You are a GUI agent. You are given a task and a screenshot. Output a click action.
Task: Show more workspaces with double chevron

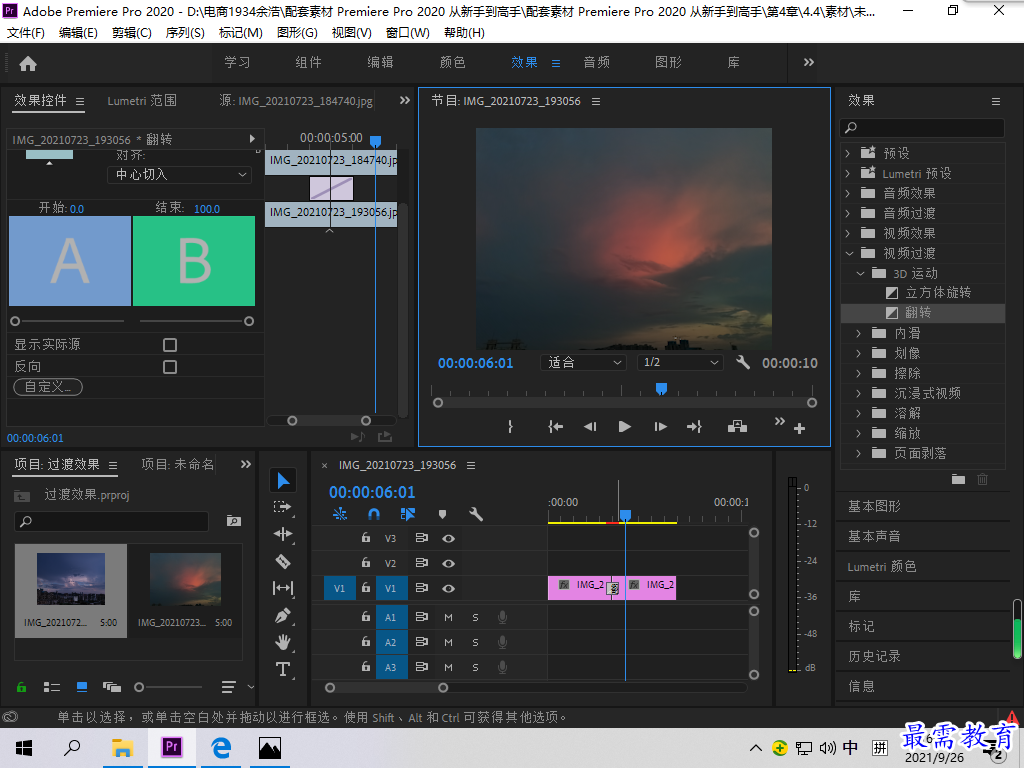pos(808,63)
